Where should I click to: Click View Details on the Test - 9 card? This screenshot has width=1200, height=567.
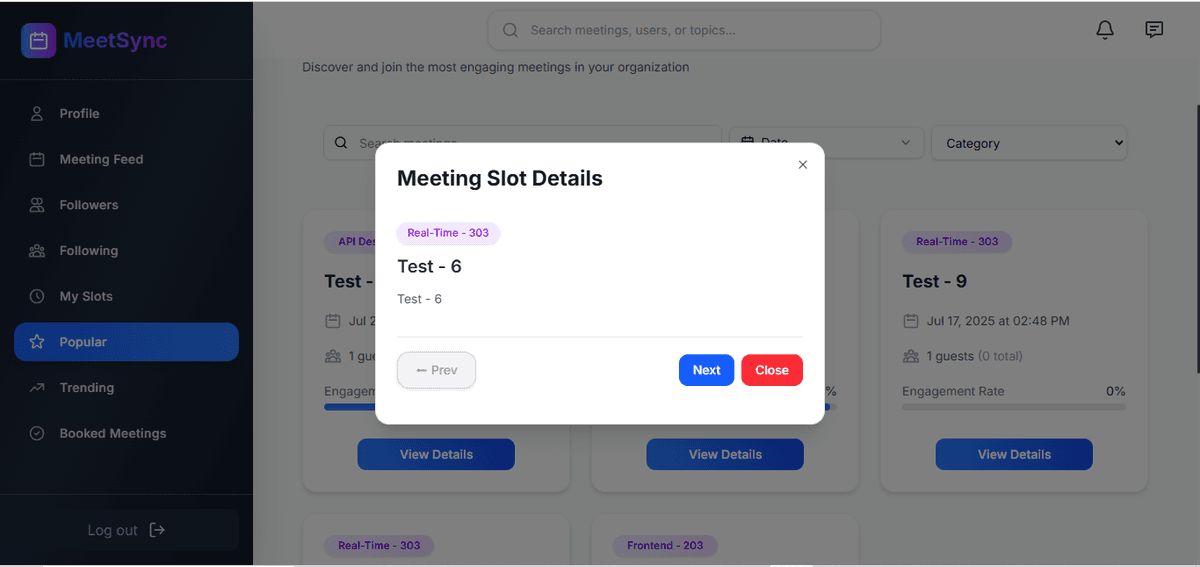click(1014, 454)
